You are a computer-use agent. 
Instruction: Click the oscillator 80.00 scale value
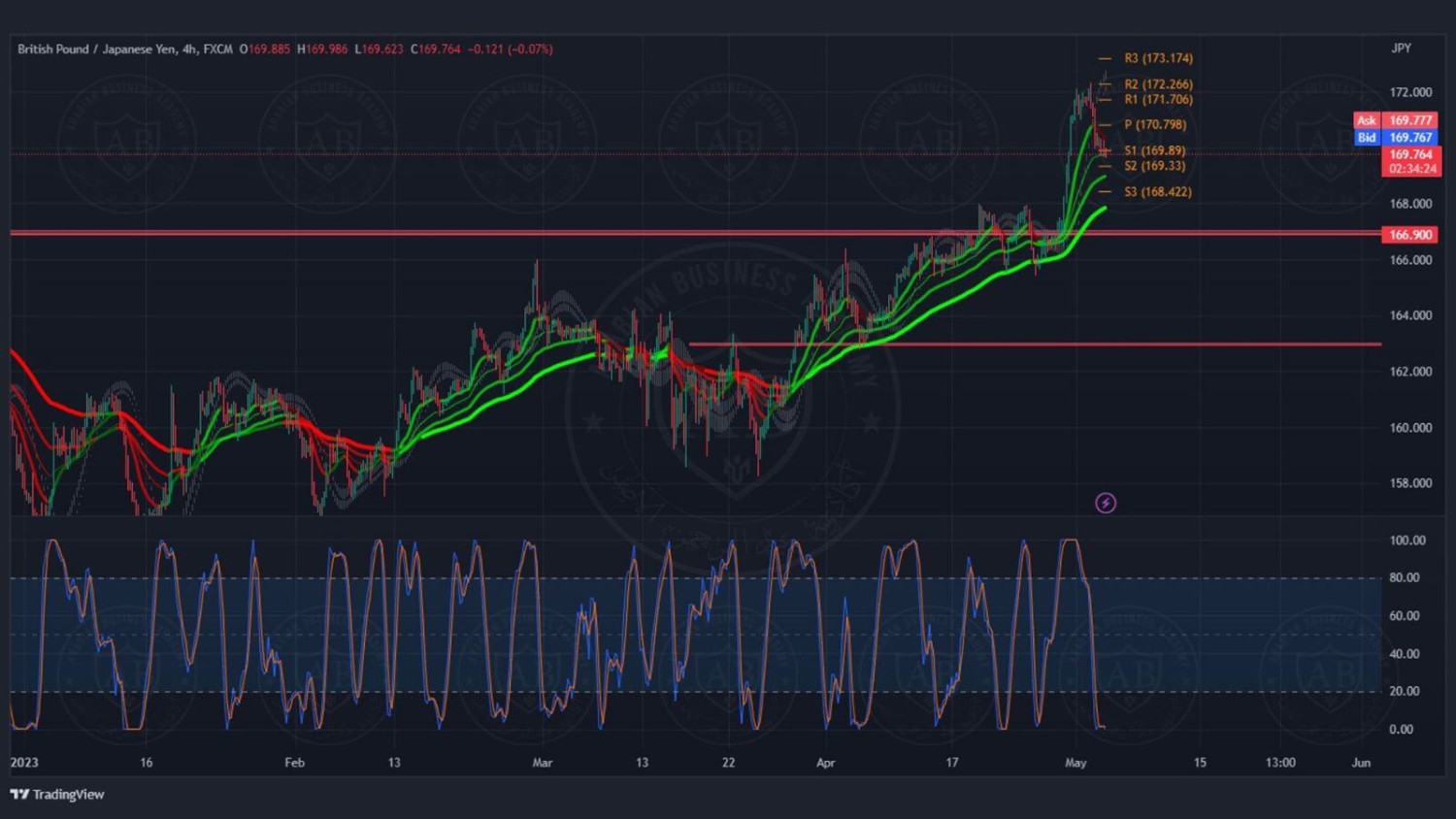click(x=1405, y=577)
